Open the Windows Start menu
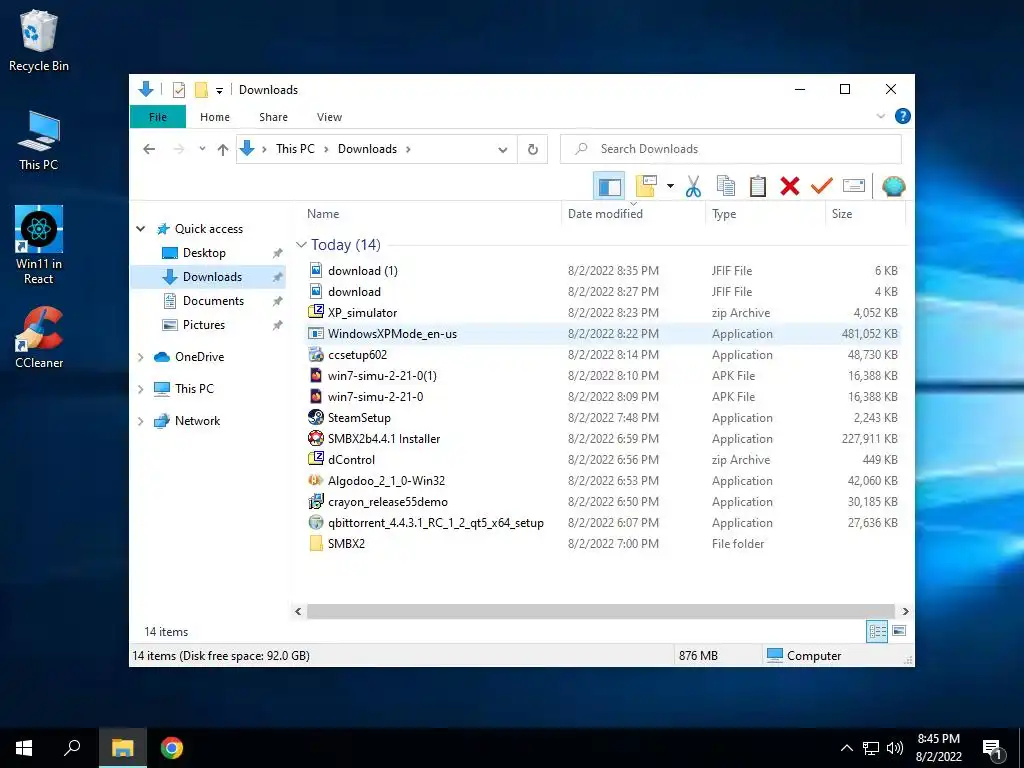Screen dimensions: 1024x768 pyautogui.click(x=24, y=748)
